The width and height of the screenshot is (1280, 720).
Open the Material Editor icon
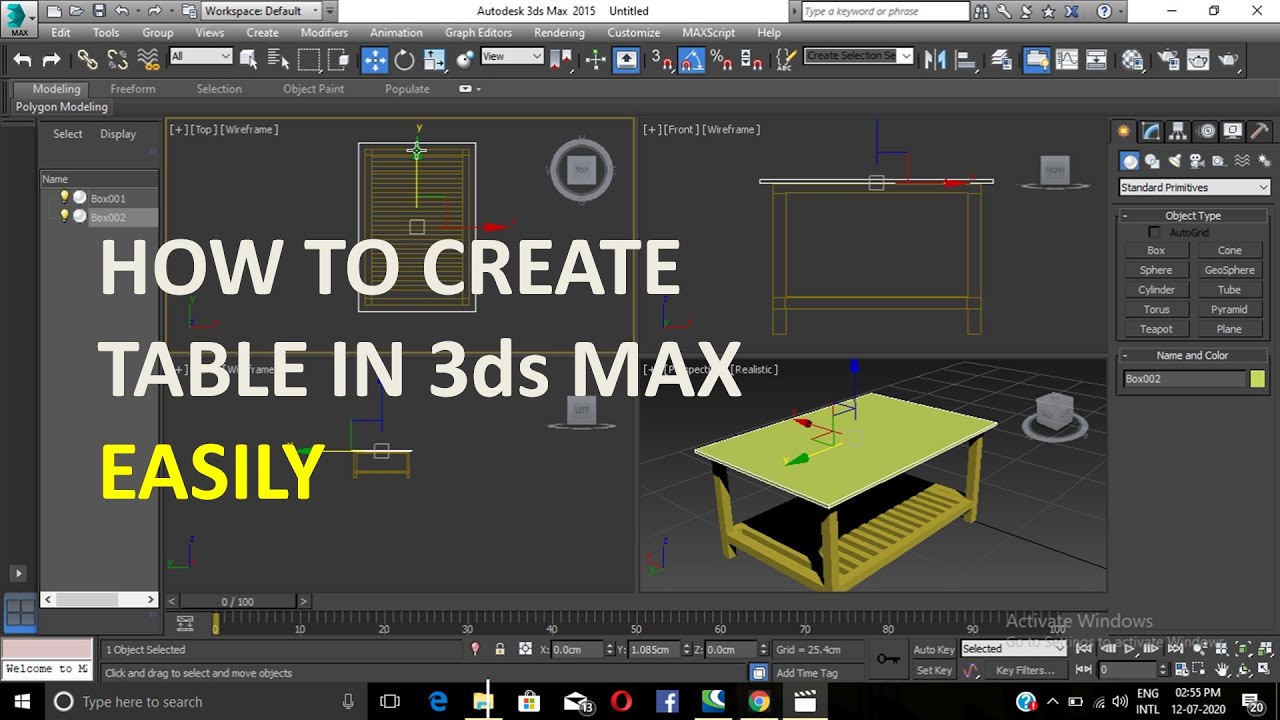(1132, 60)
